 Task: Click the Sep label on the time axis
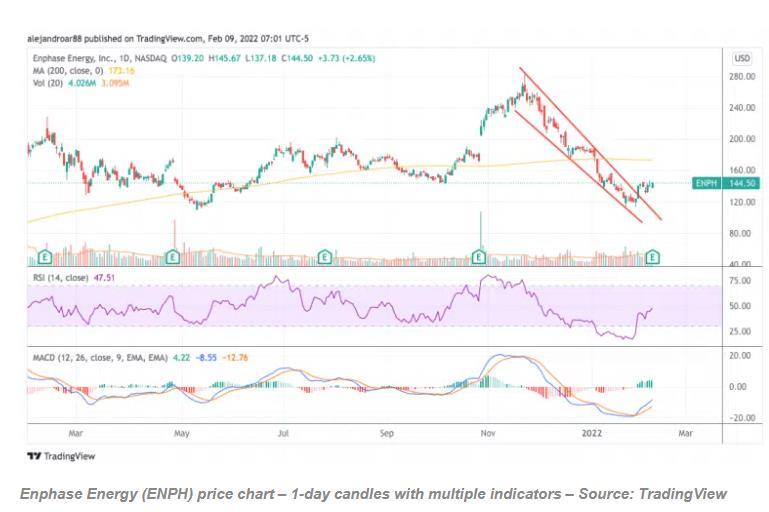point(386,434)
